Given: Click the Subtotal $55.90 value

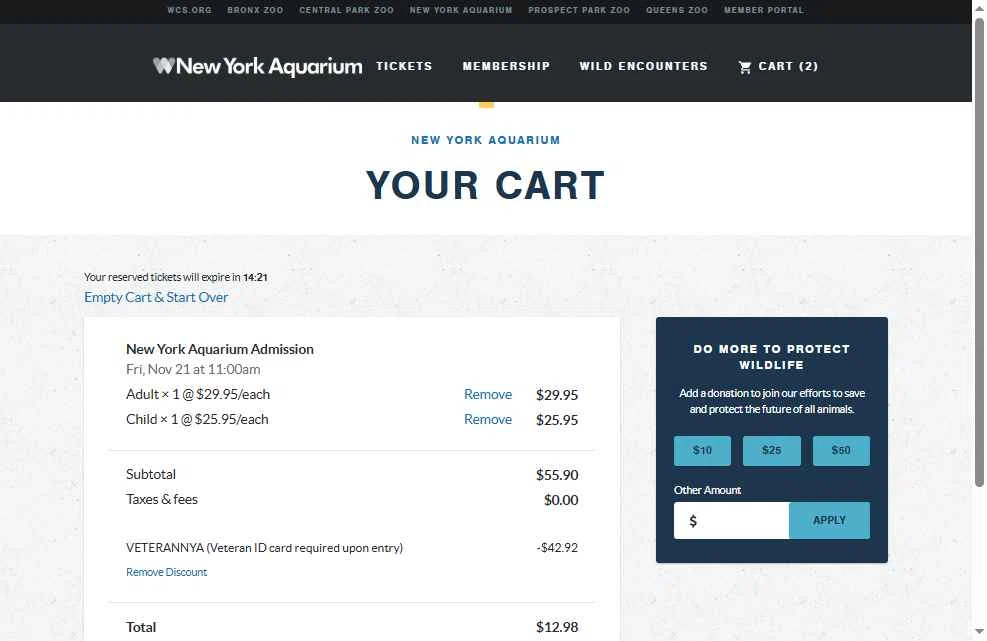Looking at the screenshot, I should point(557,475).
